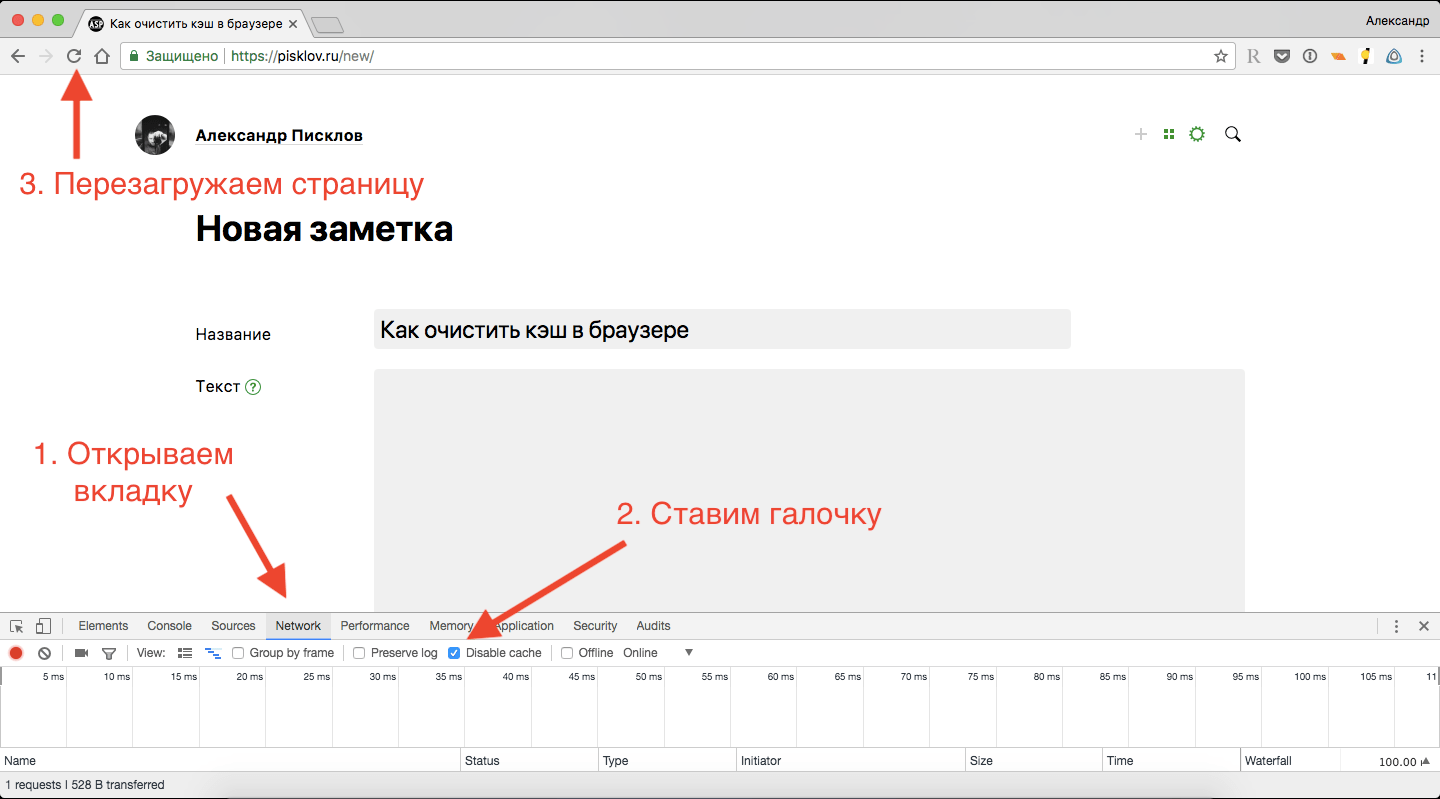The image size is (1440, 799).
Task: Open the Elements tab in DevTools
Action: (103, 626)
